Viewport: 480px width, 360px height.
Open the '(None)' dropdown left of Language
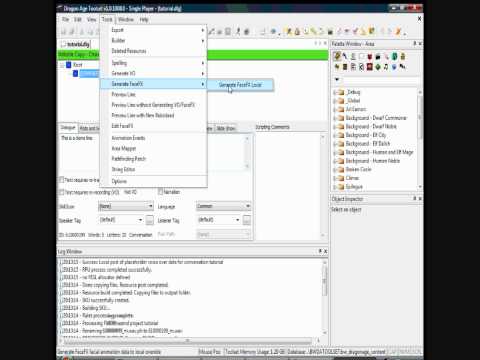point(126,206)
